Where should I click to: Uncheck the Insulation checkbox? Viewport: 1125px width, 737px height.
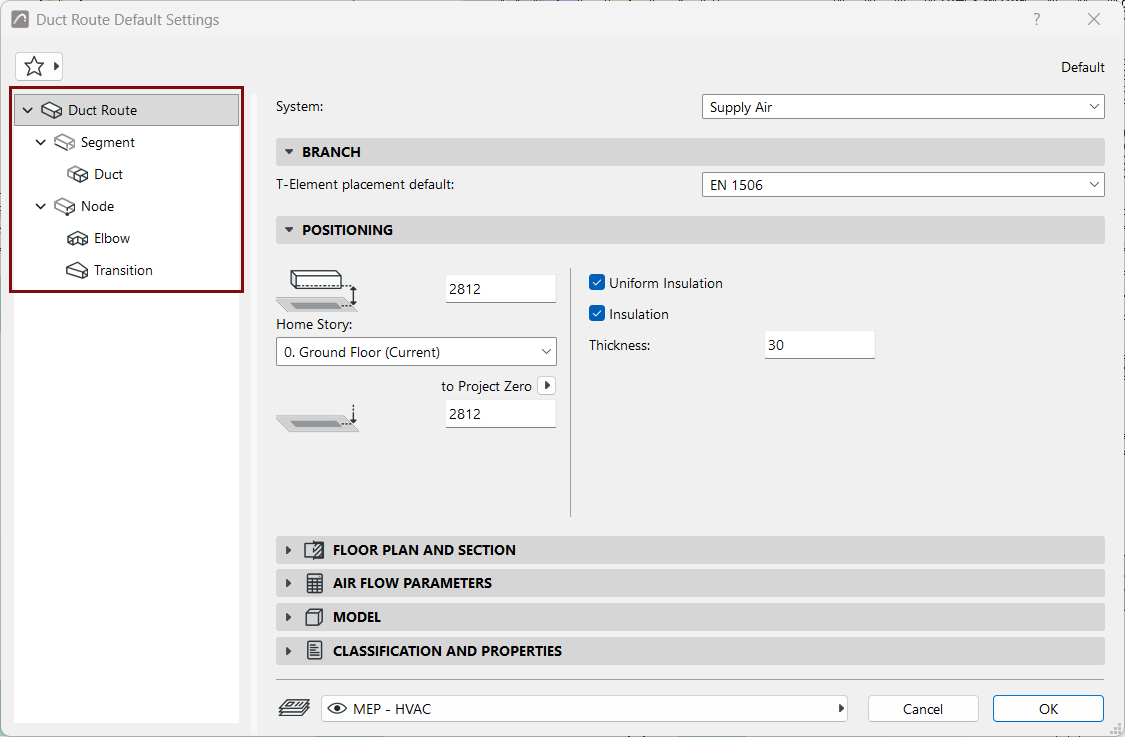pyautogui.click(x=597, y=314)
